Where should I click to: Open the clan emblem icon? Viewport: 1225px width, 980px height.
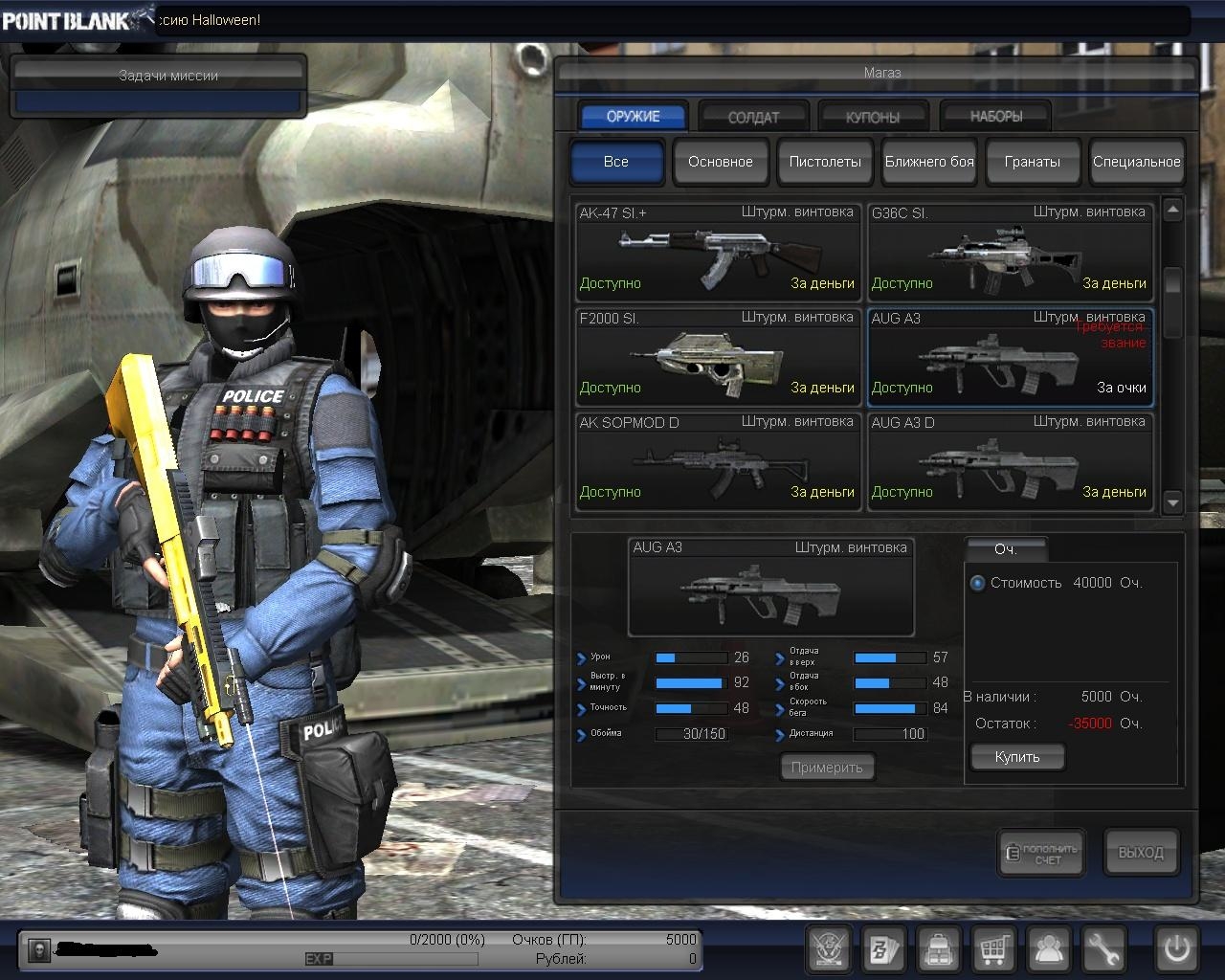[x=829, y=949]
